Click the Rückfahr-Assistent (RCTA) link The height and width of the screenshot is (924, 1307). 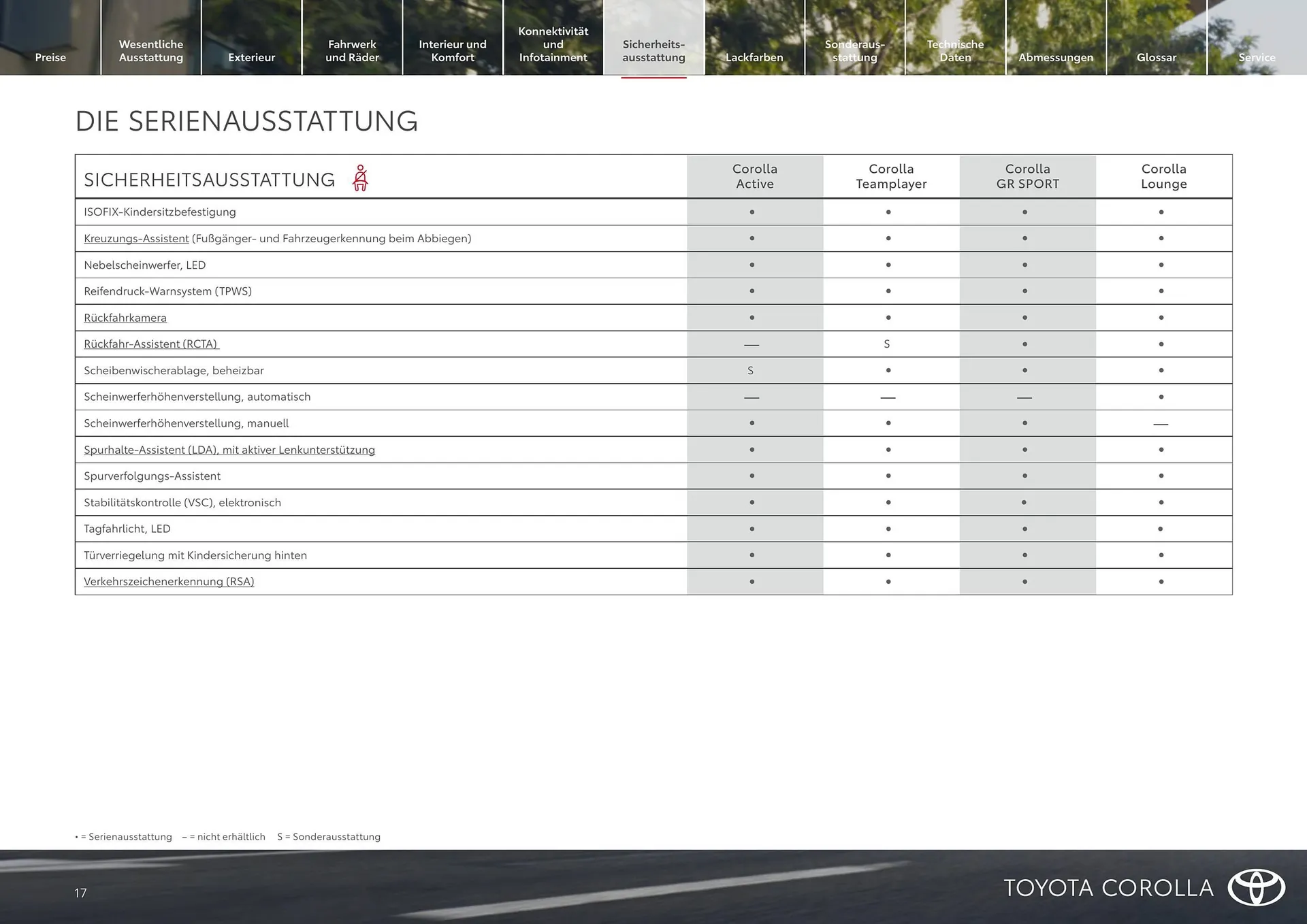151,344
